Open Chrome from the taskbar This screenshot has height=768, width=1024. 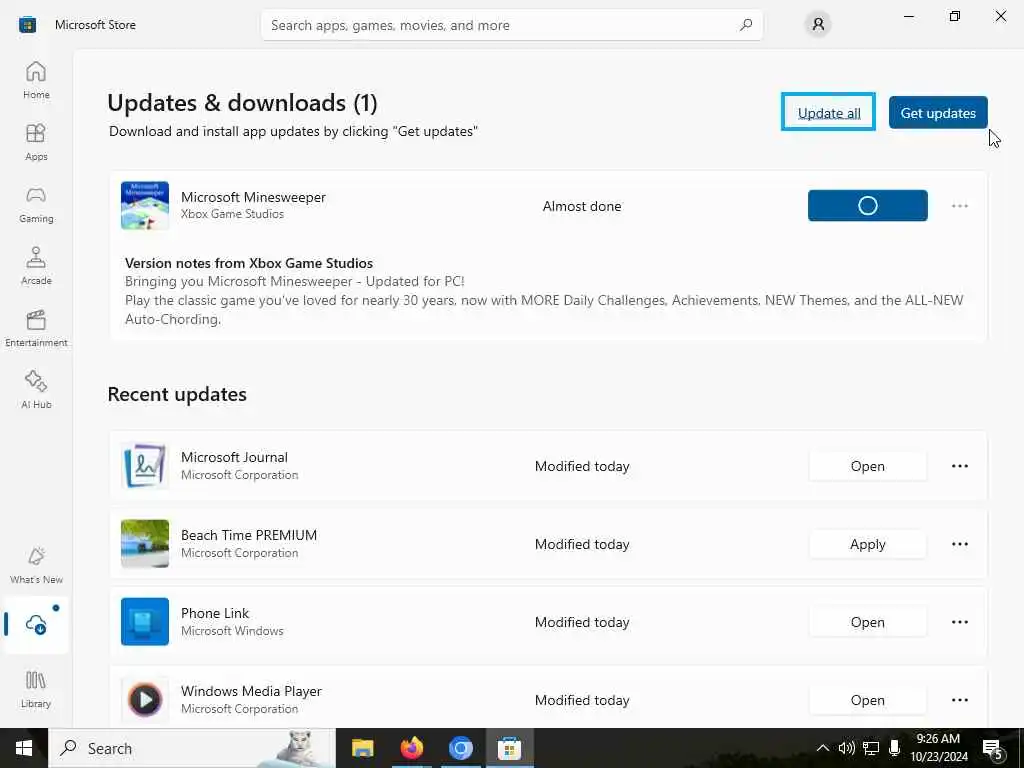460,748
